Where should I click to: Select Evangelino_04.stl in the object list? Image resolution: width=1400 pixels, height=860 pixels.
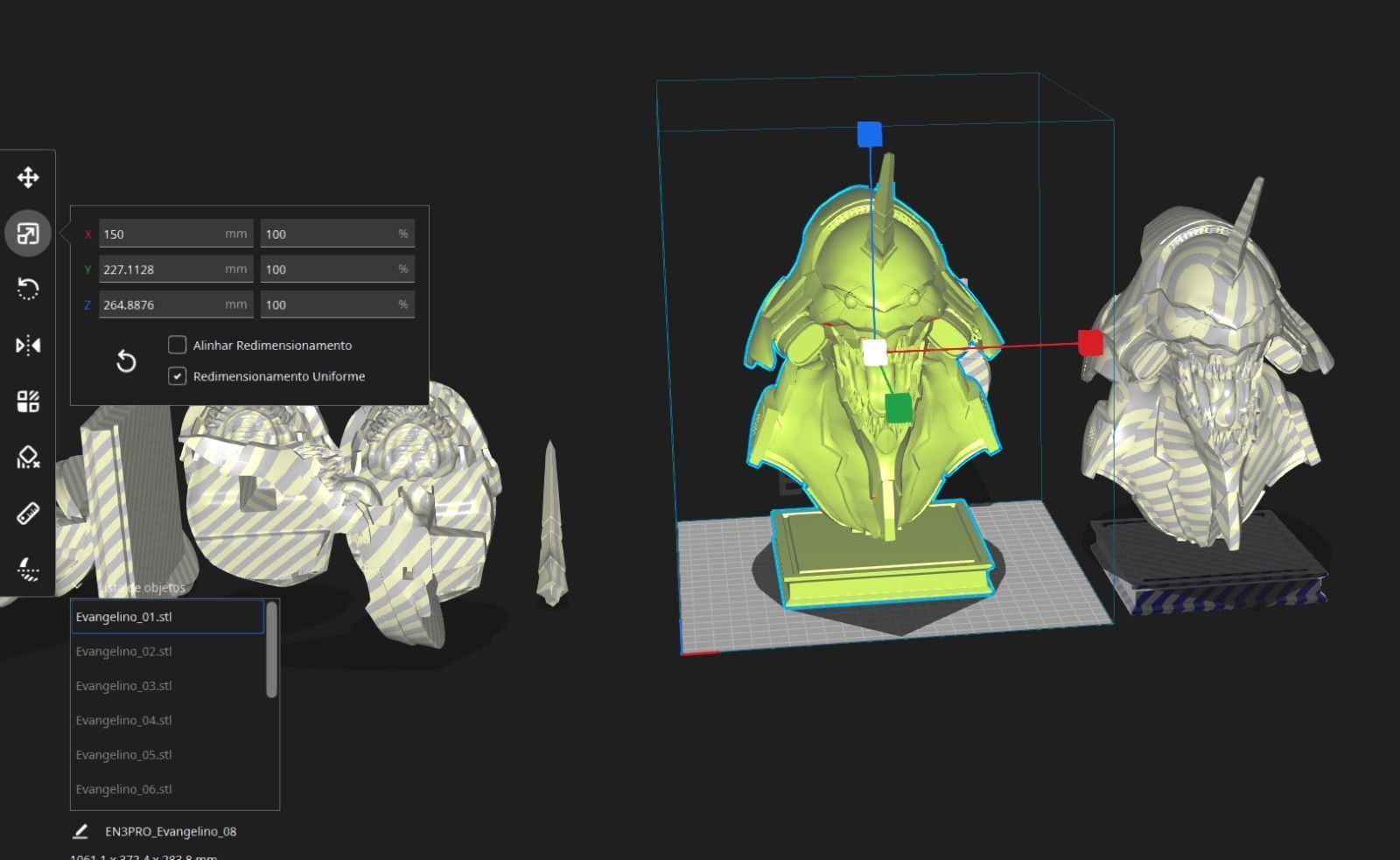[x=167, y=720]
